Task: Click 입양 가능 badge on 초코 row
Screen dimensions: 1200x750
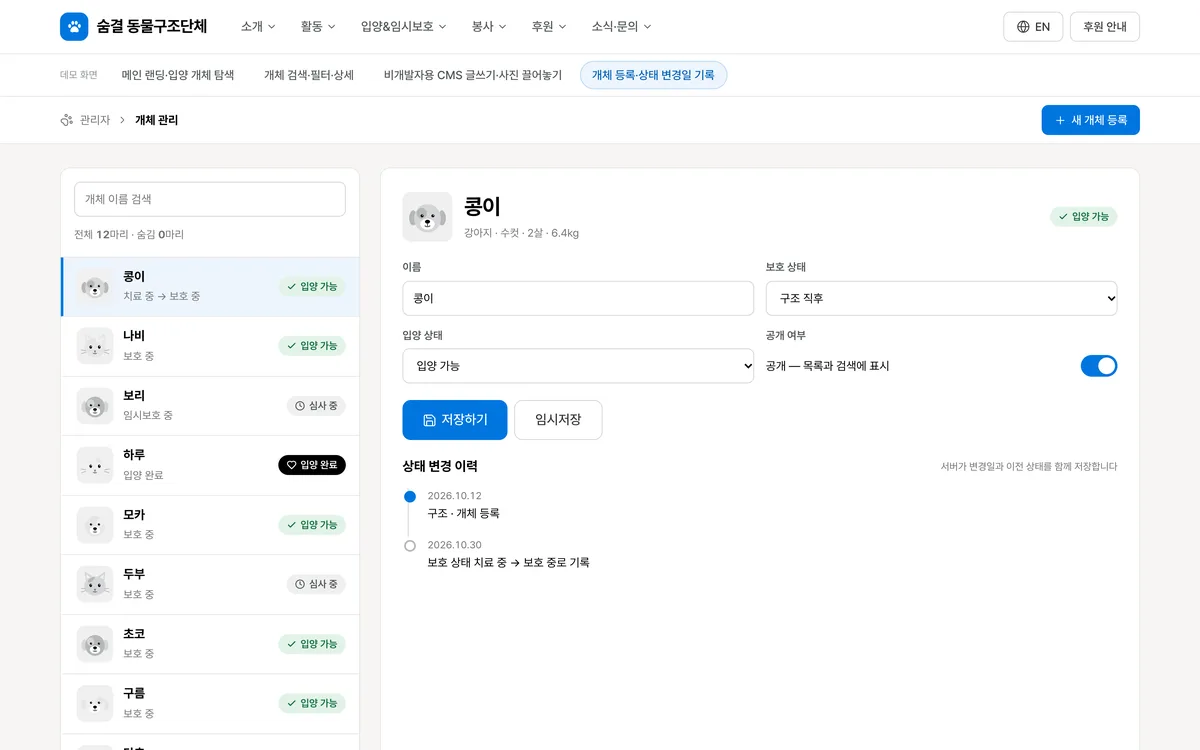Action: [312, 644]
